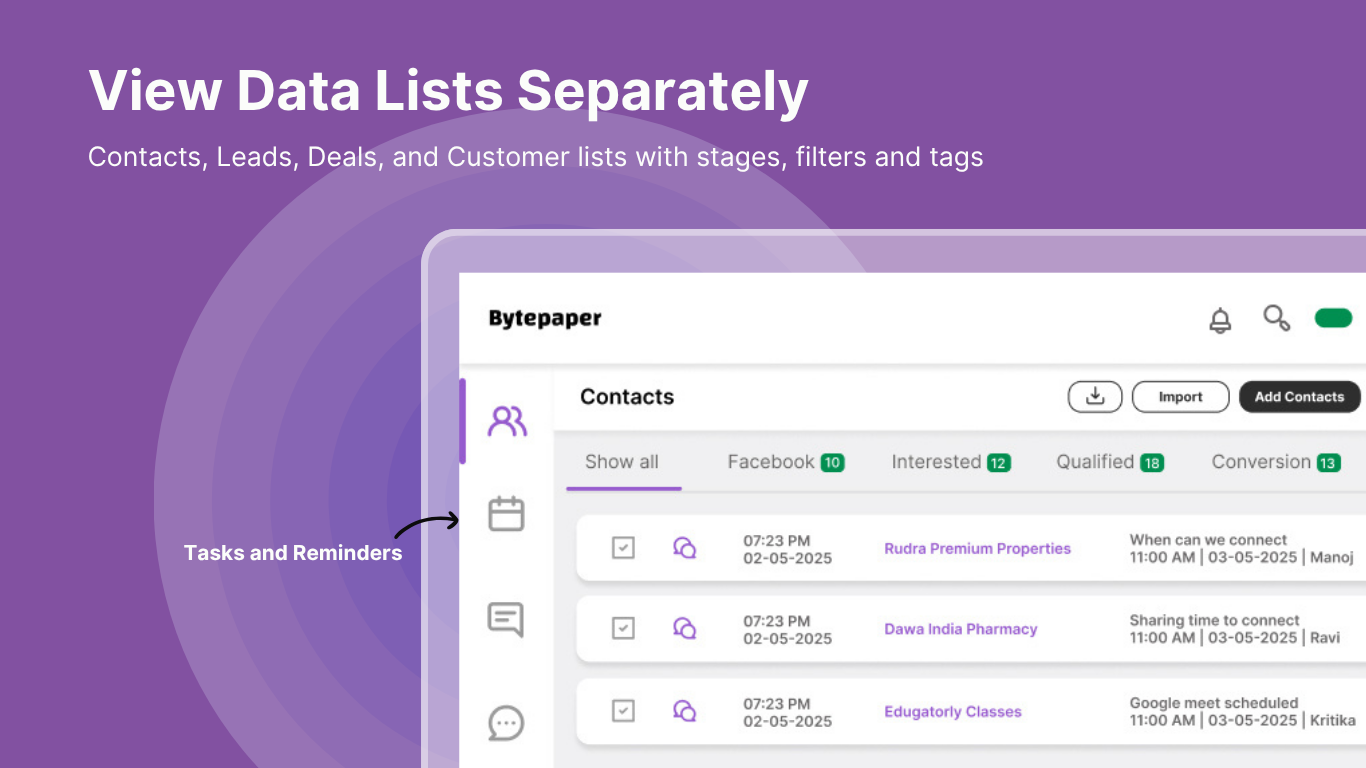Switch to the Show all tab
1366x768 pixels.
[x=622, y=462]
